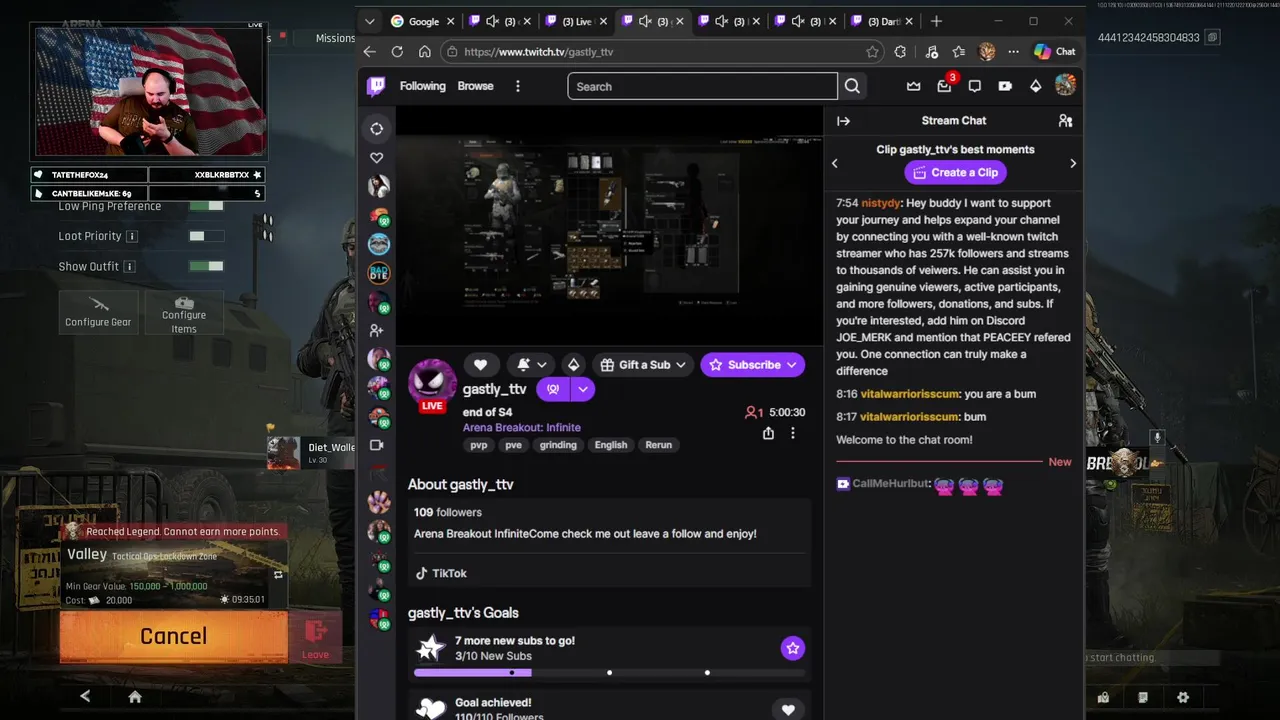Share the gastly_ttv stream

(768, 433)
